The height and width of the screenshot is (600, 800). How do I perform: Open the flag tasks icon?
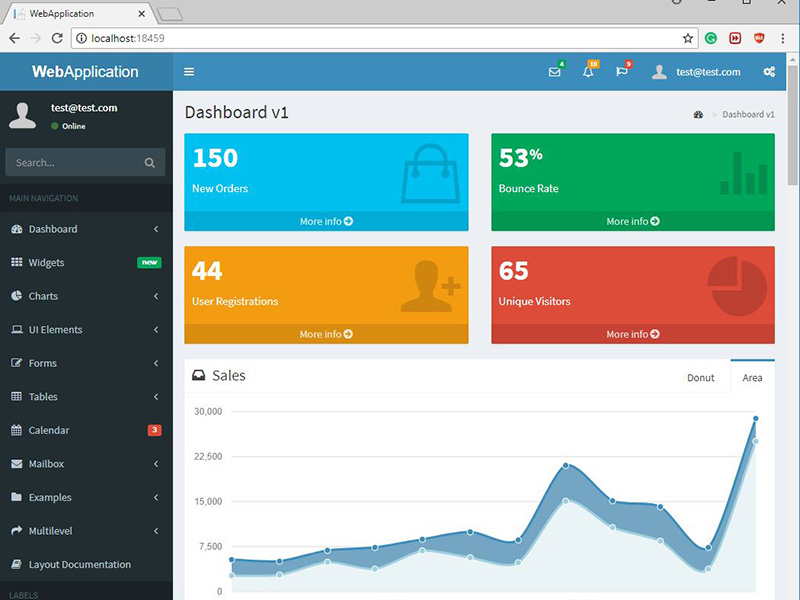click(x=621, y=72)
